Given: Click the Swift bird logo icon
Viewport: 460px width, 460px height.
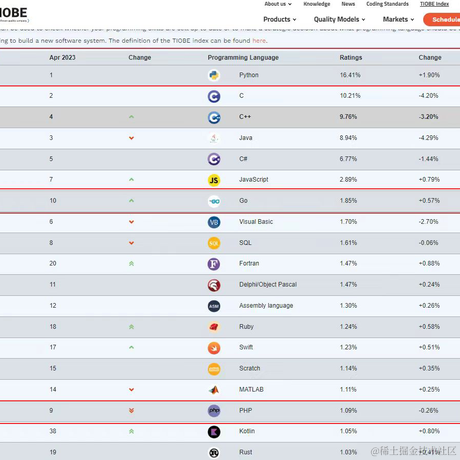Looking at the screenshot, I should click(x=214, y=348).
